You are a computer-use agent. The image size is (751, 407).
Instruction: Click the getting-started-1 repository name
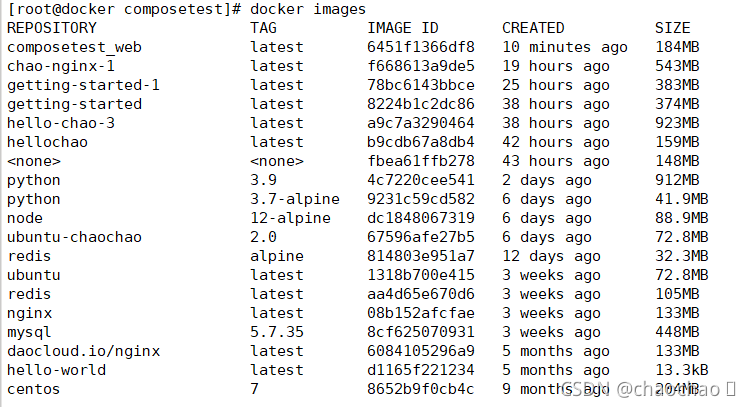click(83, 85)
